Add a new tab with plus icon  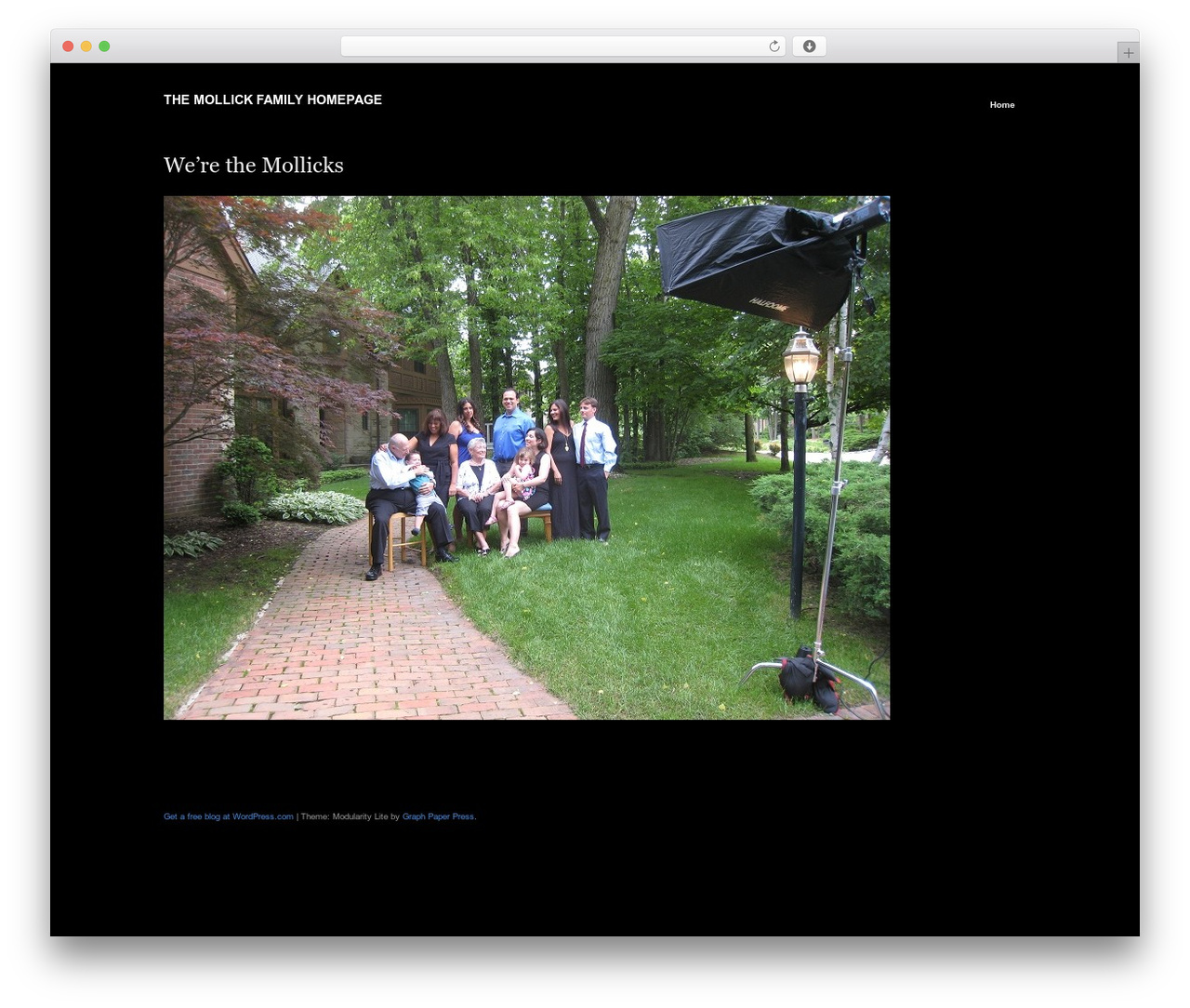(1128, 53)
